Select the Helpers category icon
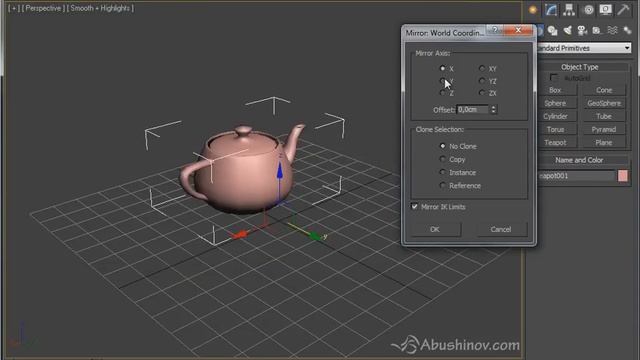Viewport: 640px width, 360px height. click(x=597, y=30)
